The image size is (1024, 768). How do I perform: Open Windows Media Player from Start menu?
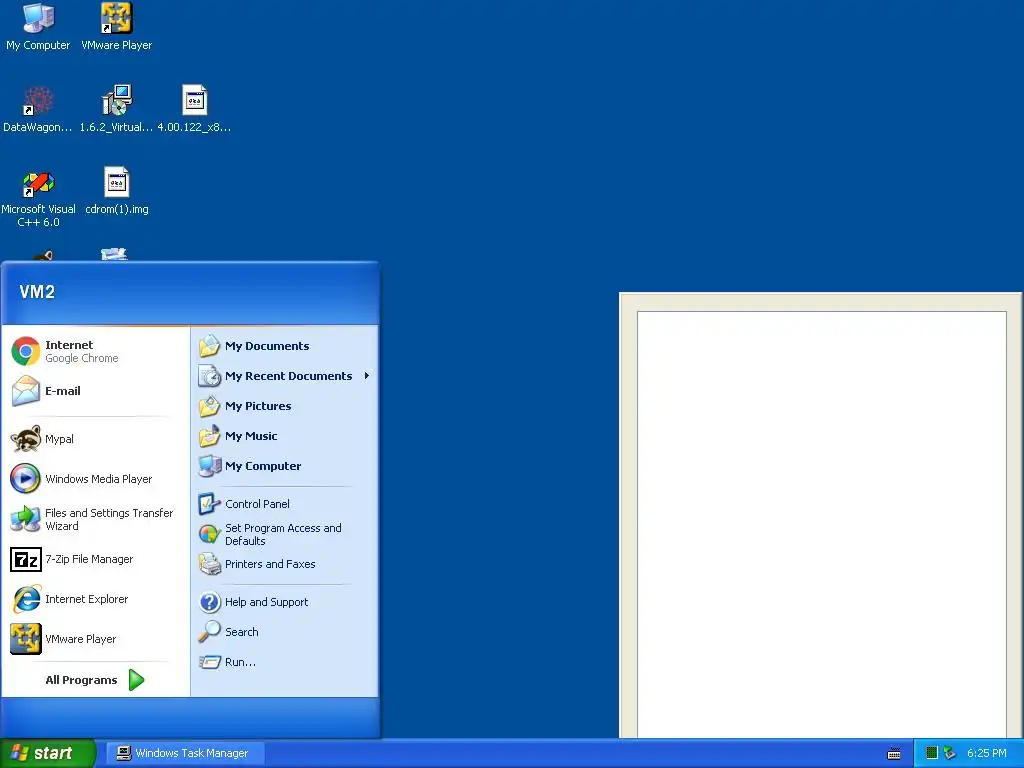click(95, 479)
